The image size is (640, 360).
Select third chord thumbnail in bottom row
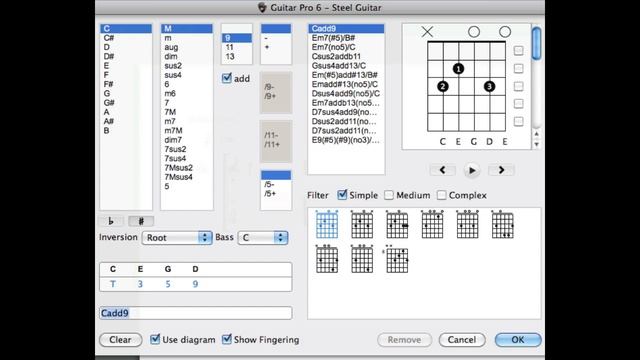pyautogui.click(x=396, y=259)
